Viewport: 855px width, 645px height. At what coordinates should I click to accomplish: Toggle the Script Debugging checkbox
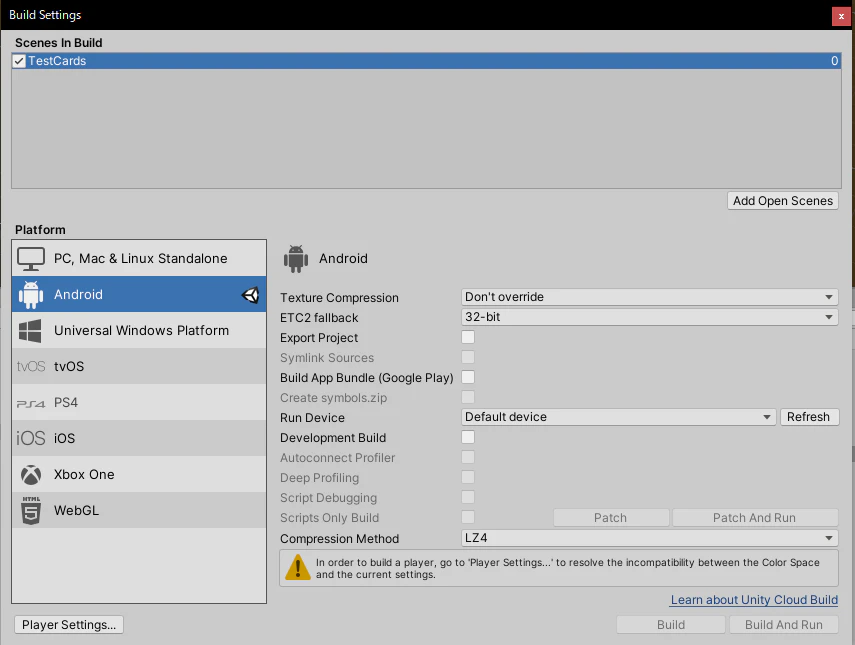[x=468, y=497]
